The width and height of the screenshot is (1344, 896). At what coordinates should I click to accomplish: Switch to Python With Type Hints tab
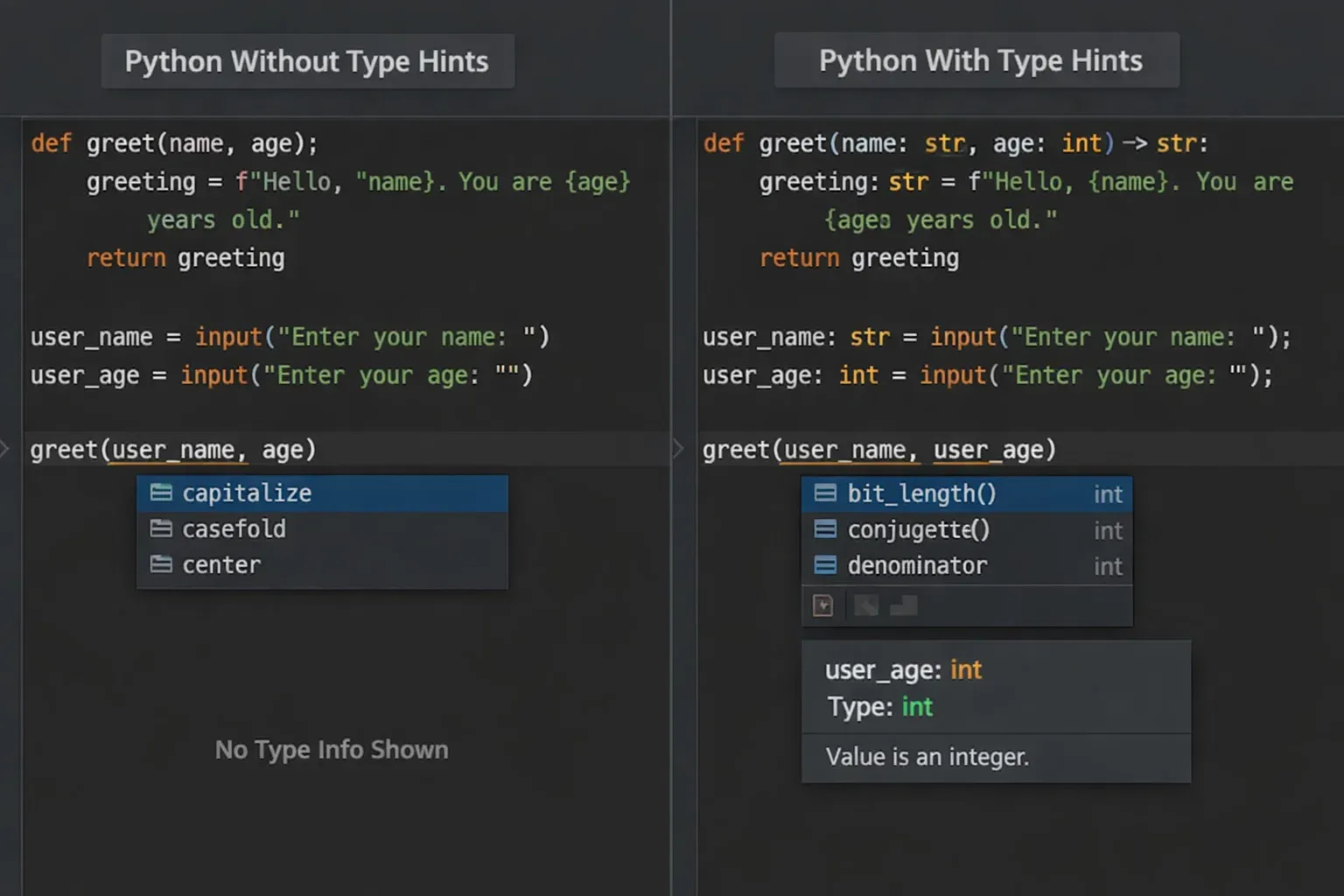click(980, 60)
